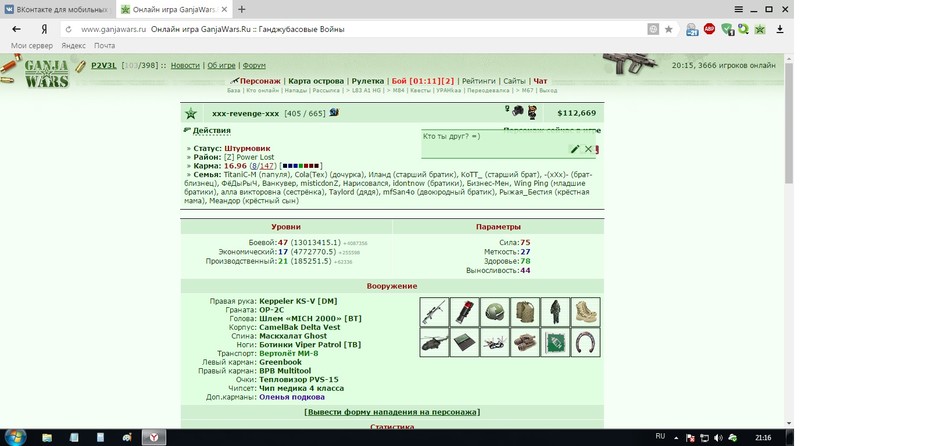
Task: Open the 'Рейтинги' menu item
Action: [479, 81]
